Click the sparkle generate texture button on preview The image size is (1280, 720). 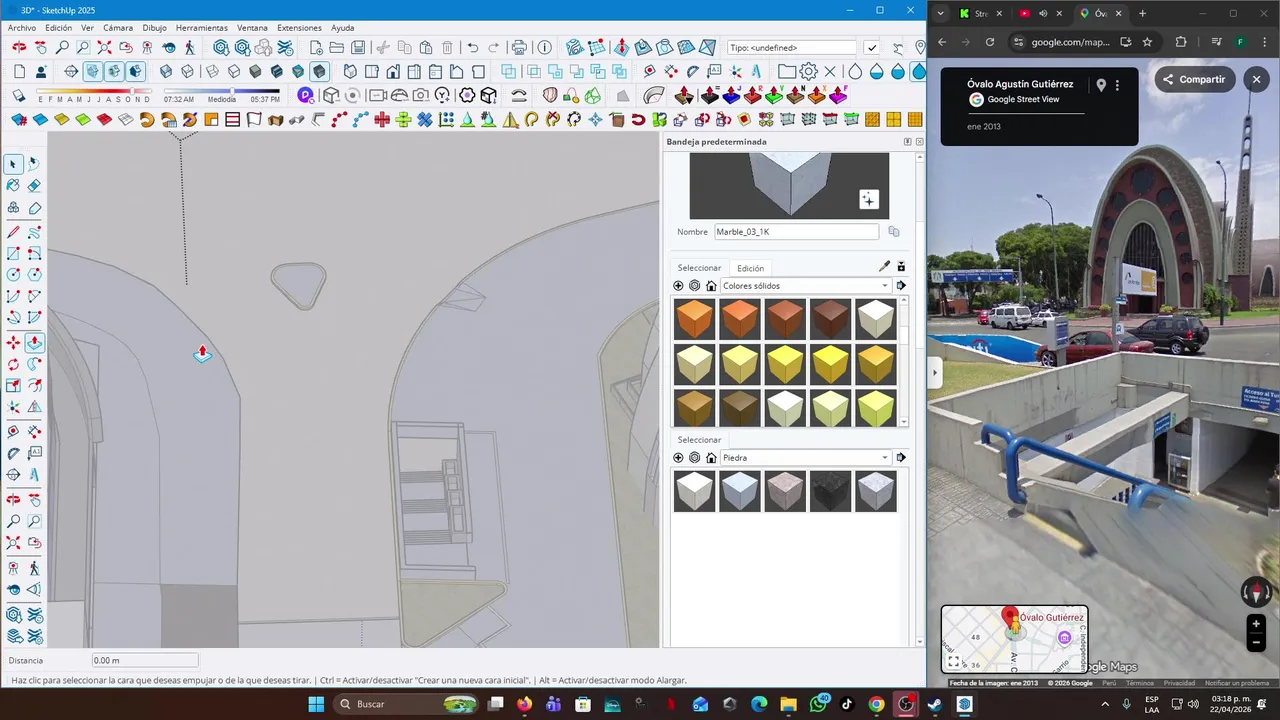pos(868,200)
